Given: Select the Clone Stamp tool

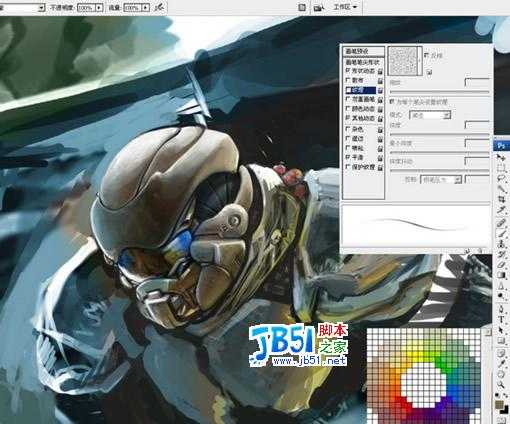Looking at the screenshot, I should [x=502, y=244].
